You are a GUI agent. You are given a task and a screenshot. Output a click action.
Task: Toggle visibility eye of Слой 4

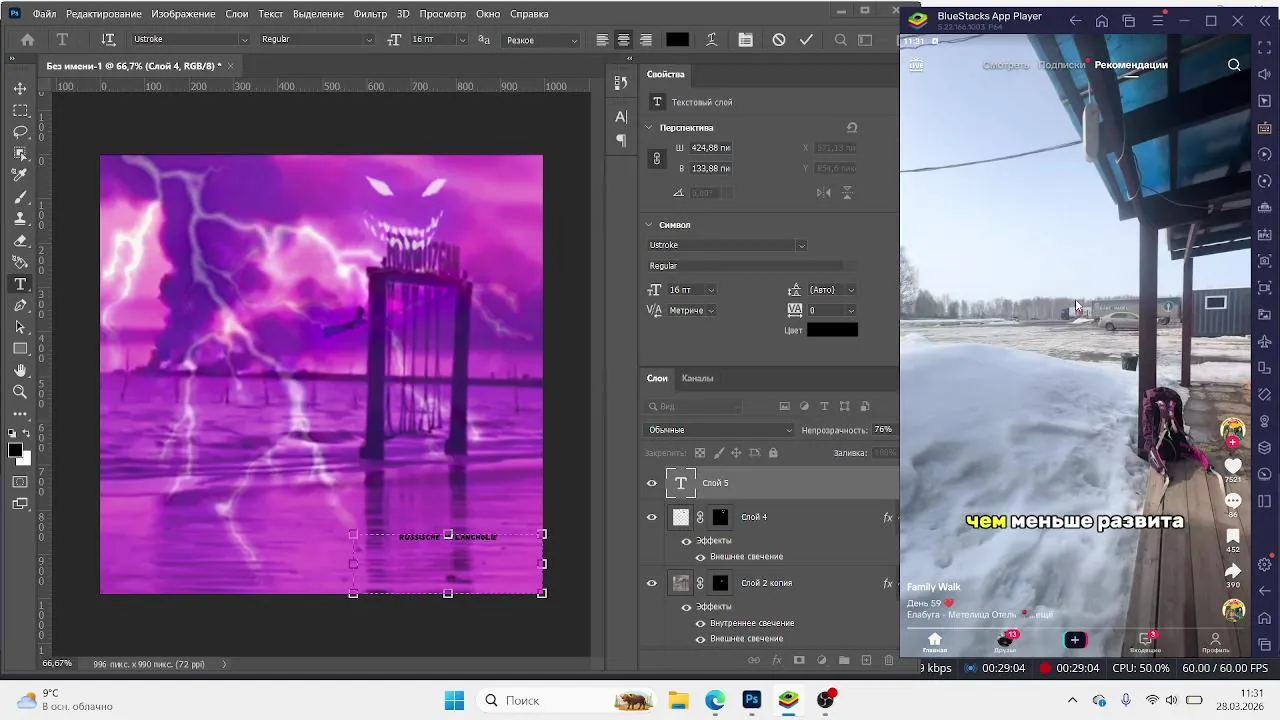click(x=652, y=517)
